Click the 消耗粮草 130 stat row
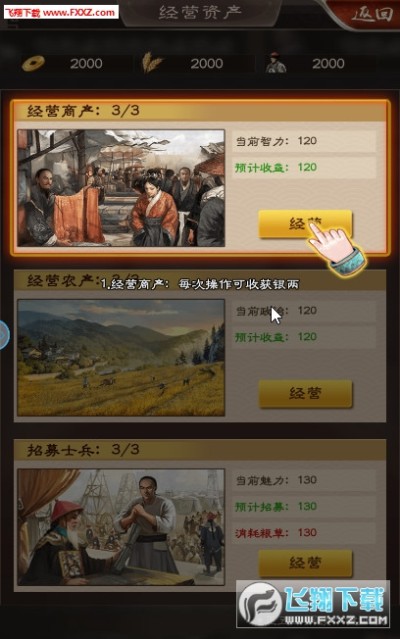 pos(304,533)
